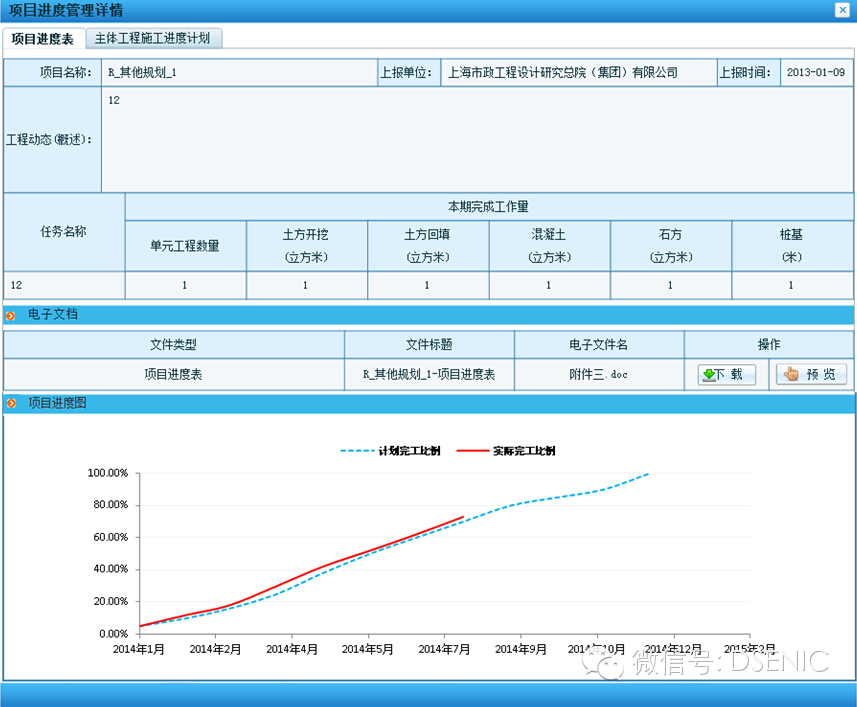This screenshot has height=707, width=857.
Task: Click the 下载 button for 附件三.doc
Action: (x=726, y=375)
